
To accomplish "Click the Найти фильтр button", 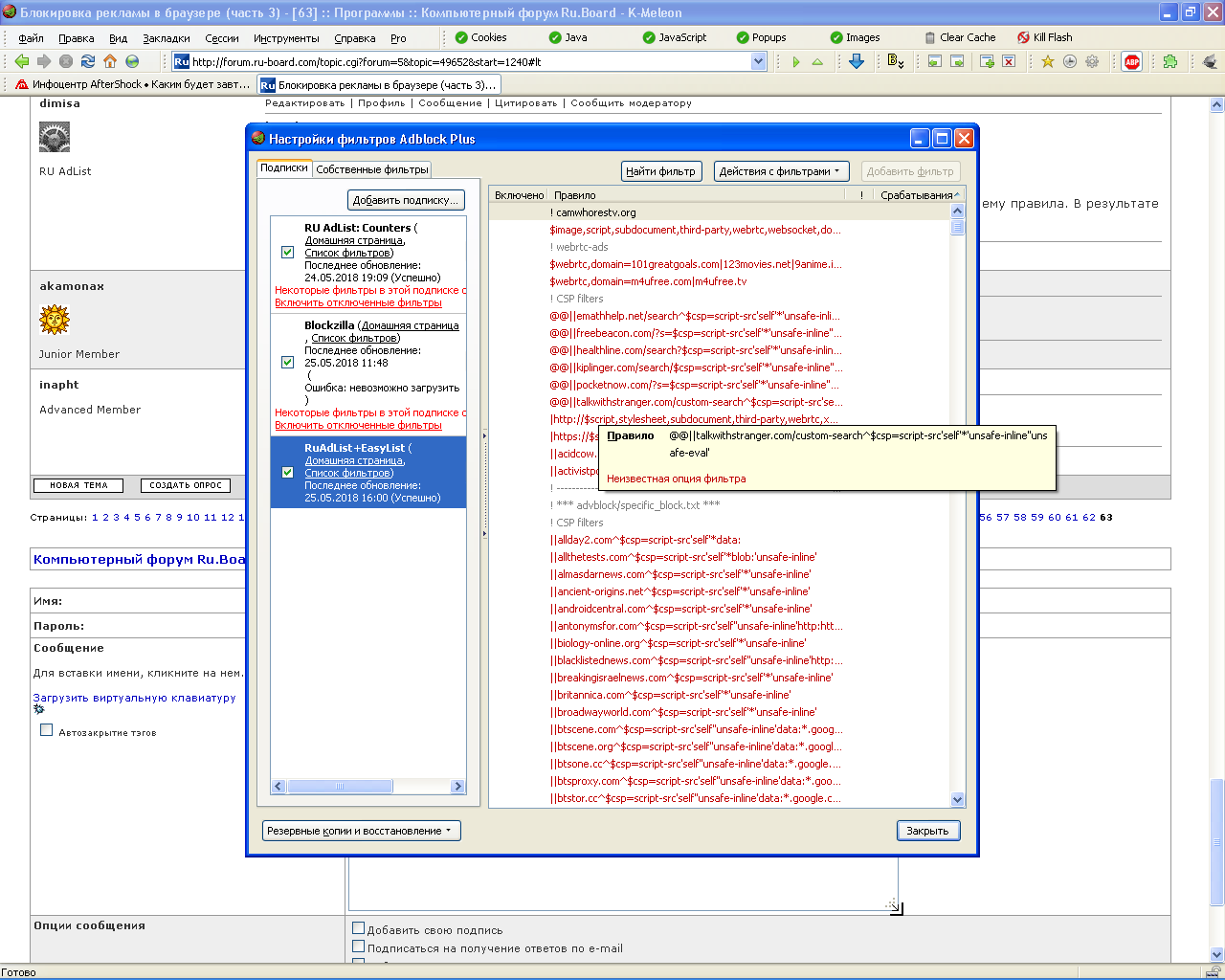I will point(661,171).
